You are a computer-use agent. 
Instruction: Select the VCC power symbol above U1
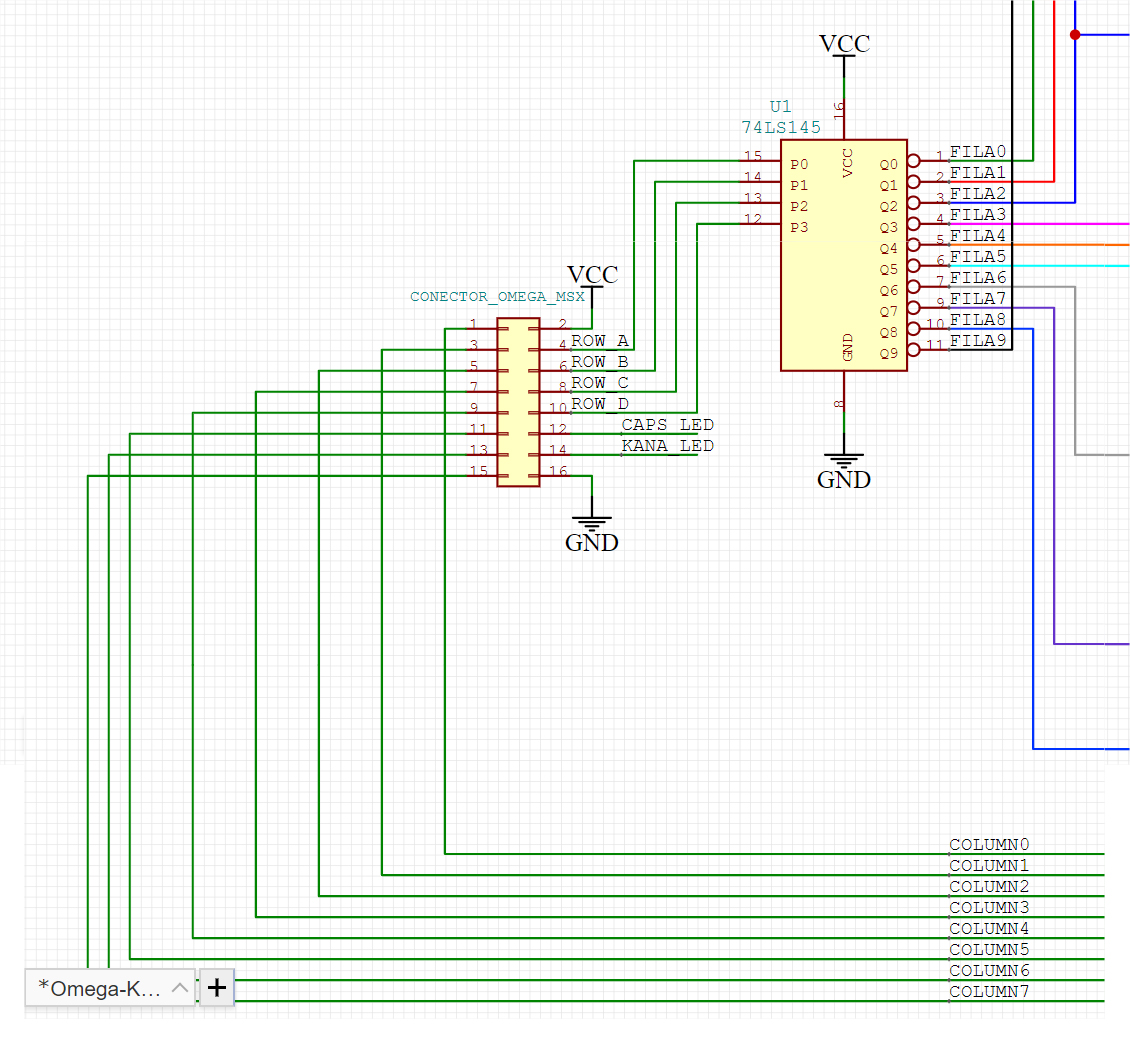pyautogui.click(x=844, y=45)
